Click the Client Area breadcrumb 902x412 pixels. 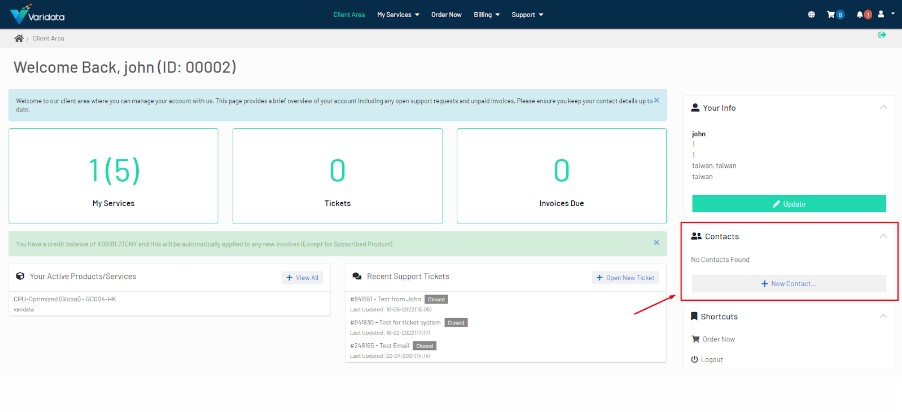point(48,39)
